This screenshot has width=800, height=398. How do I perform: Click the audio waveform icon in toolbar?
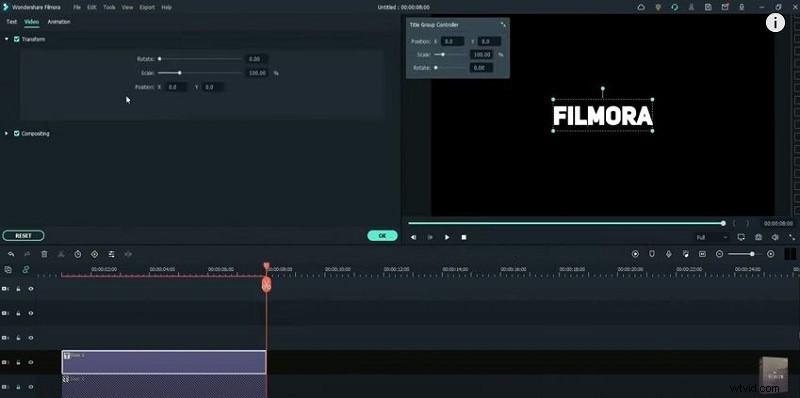tap(128, 254)
